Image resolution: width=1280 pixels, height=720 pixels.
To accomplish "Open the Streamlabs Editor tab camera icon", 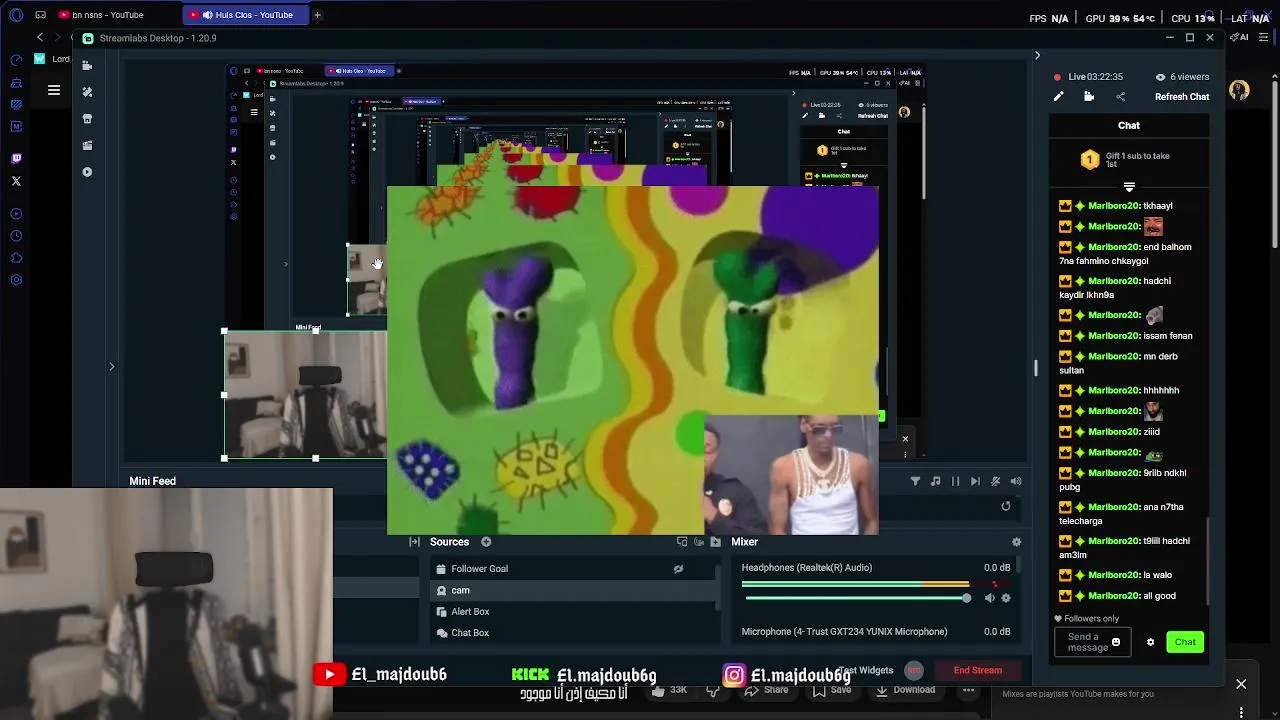I will pos(87,65).
